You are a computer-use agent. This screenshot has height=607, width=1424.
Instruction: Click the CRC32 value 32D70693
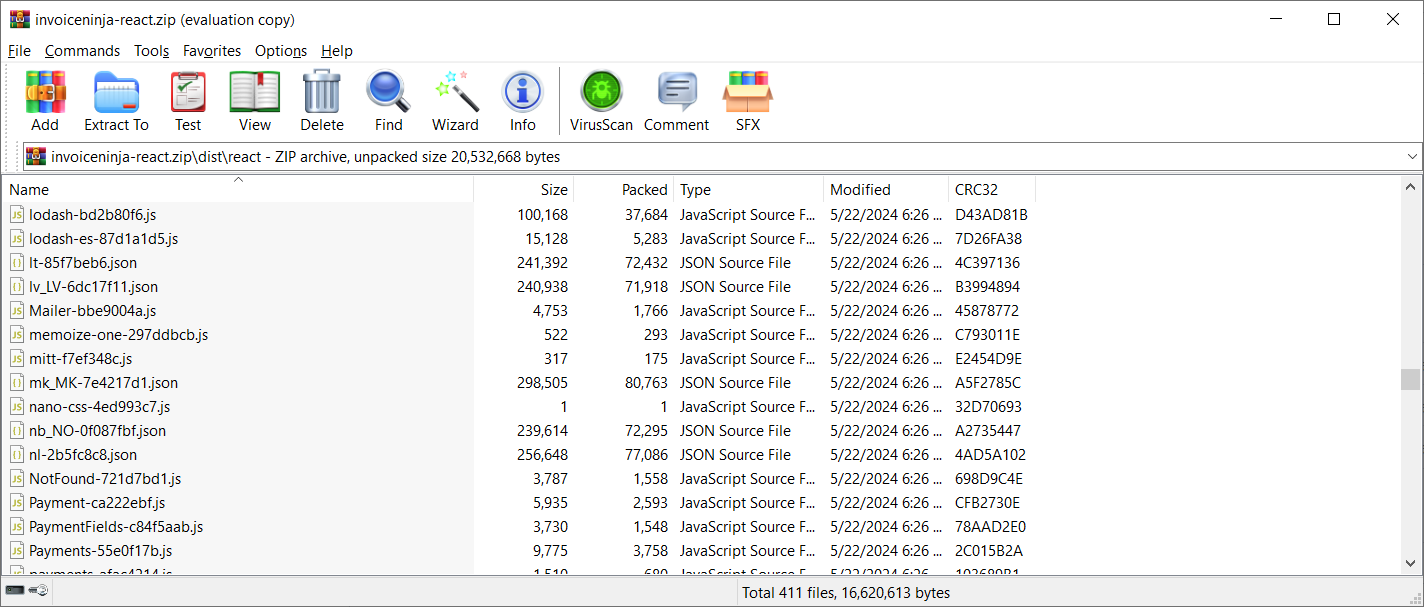pyautogui.click(x=989, y=406)
